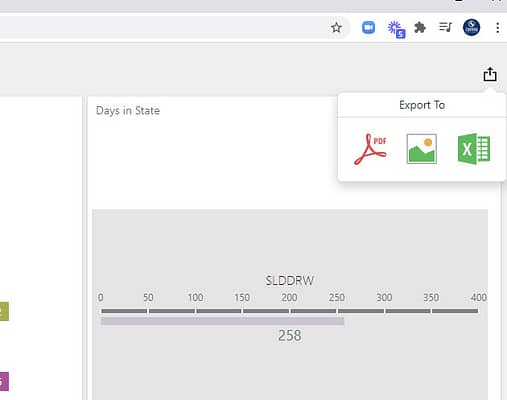Click the 258 value label
Image resolution: width=507 pixels, height=400 pixels.
[x=290, y=335]
